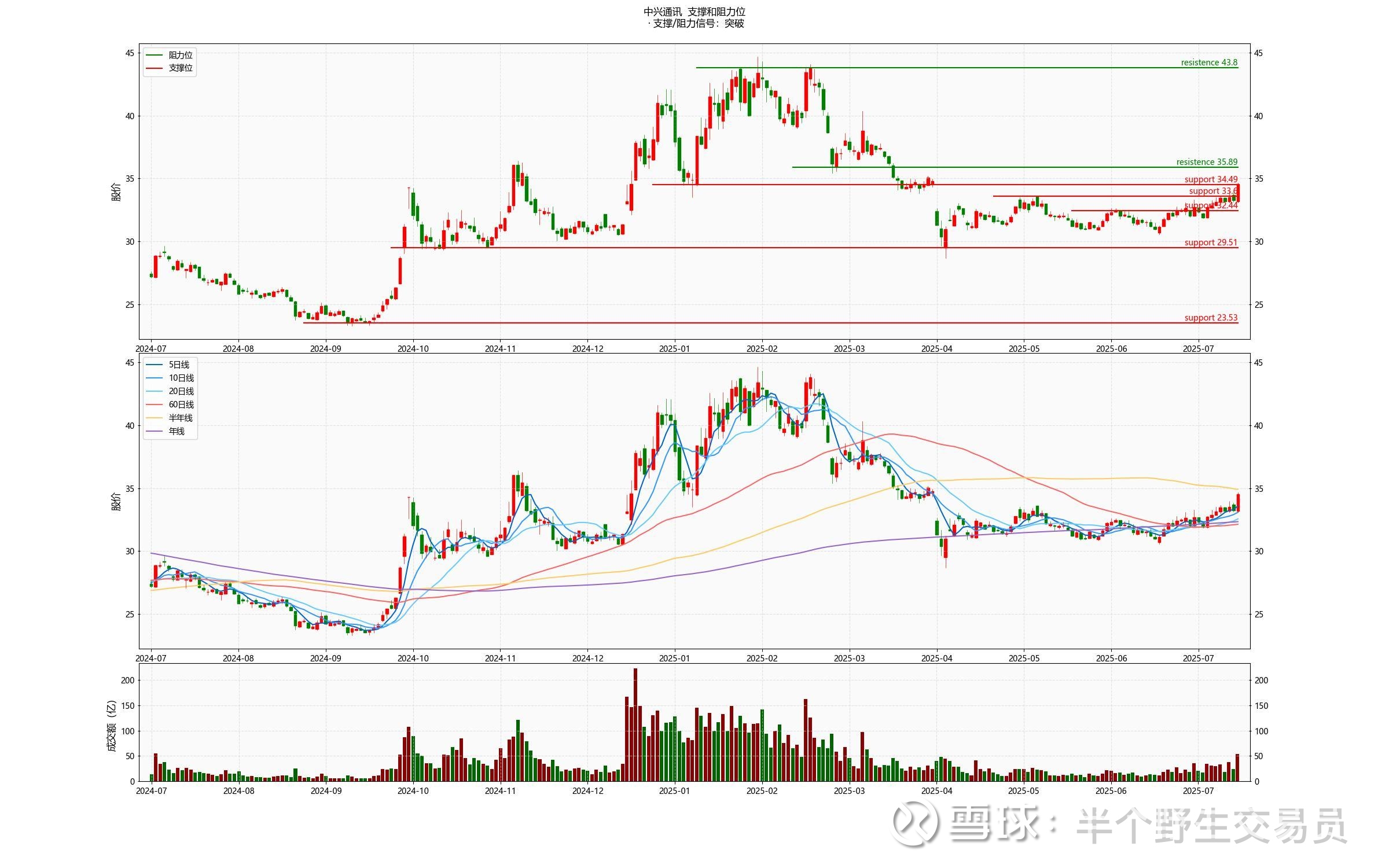Click the 半个野生交易员 watermark text
Image resolution: width=1389 pixels, height=868 pixels.
click(1211, 825)
